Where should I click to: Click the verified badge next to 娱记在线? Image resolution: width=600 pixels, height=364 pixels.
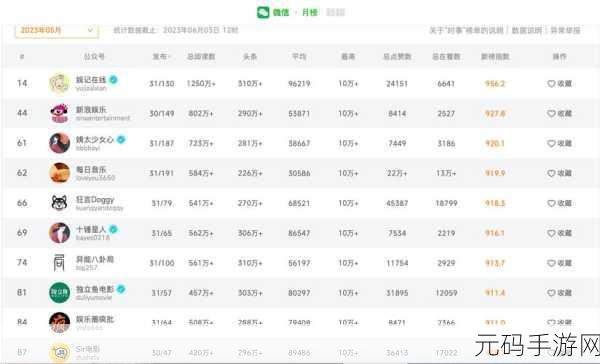113,80
